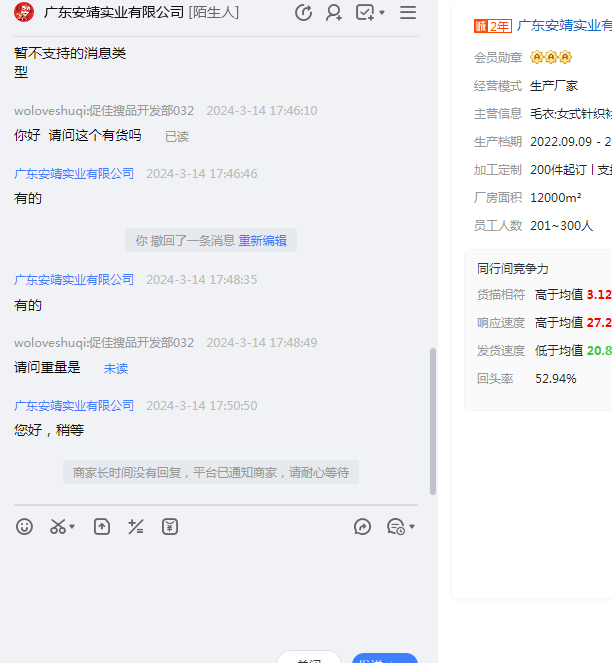Viewport: 612px width, 663px height.
Task: Expand the mark conversation dropdown arrow
Action: click(x=382, y=14)
